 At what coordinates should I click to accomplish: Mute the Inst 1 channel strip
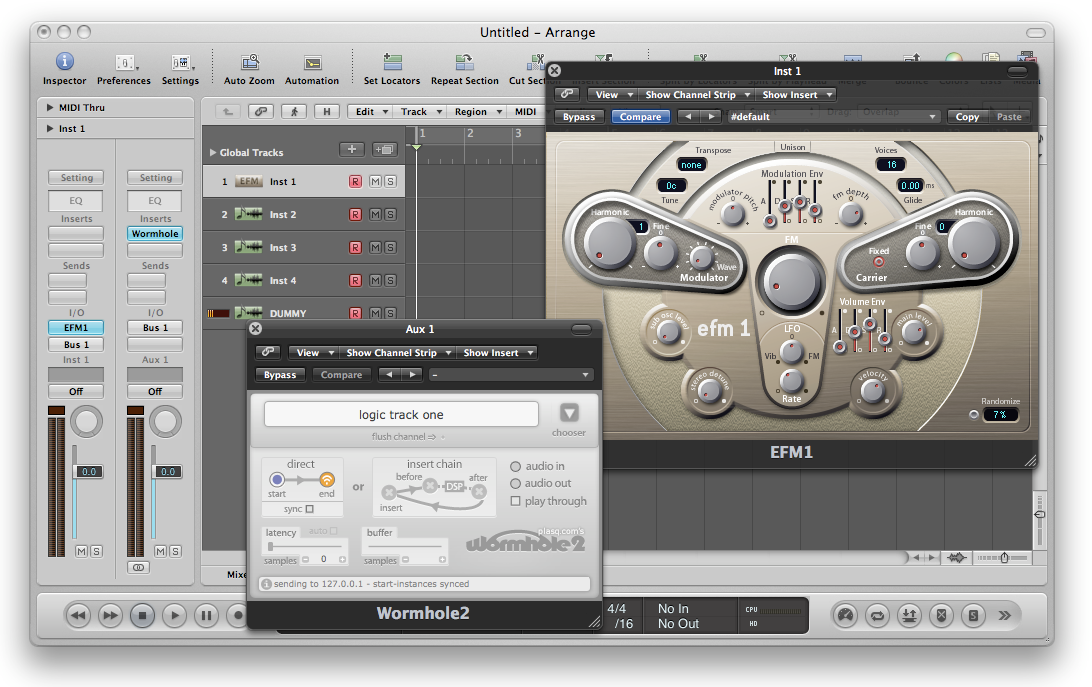[81, 551]
